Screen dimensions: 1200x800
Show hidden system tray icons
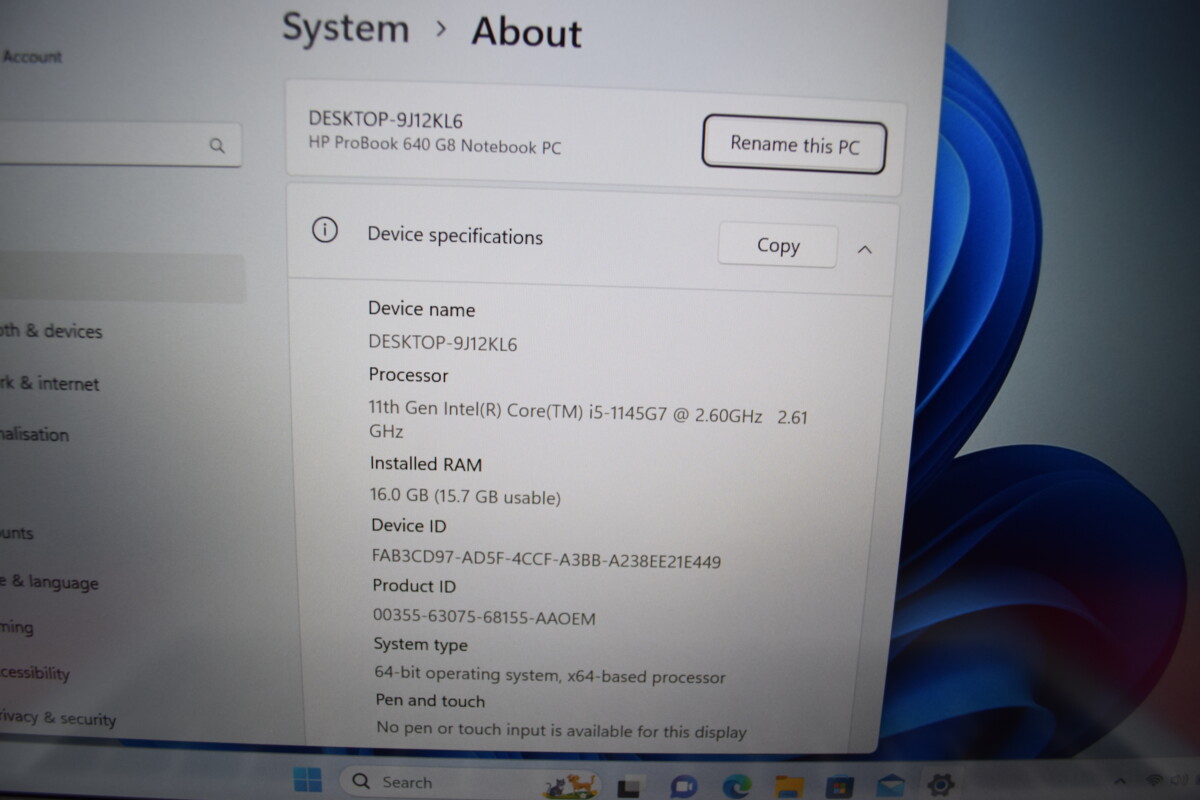(x=1120, y=781)
